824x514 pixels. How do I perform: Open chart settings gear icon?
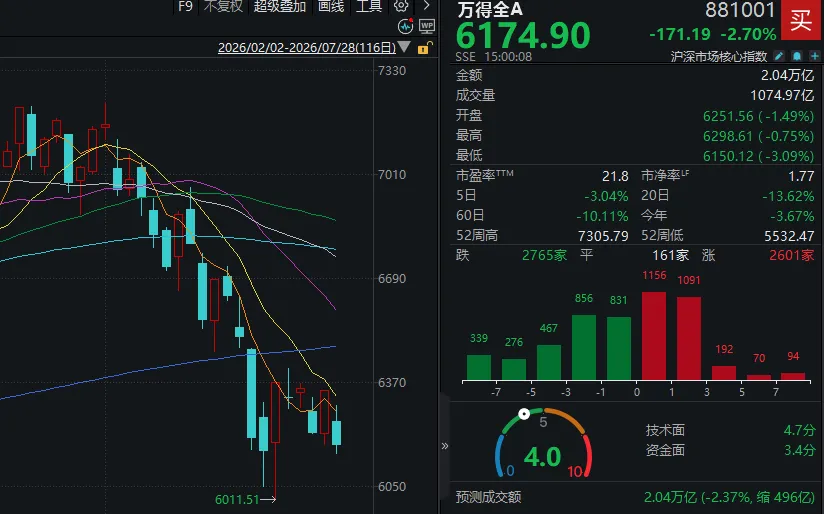pos(401,6)
